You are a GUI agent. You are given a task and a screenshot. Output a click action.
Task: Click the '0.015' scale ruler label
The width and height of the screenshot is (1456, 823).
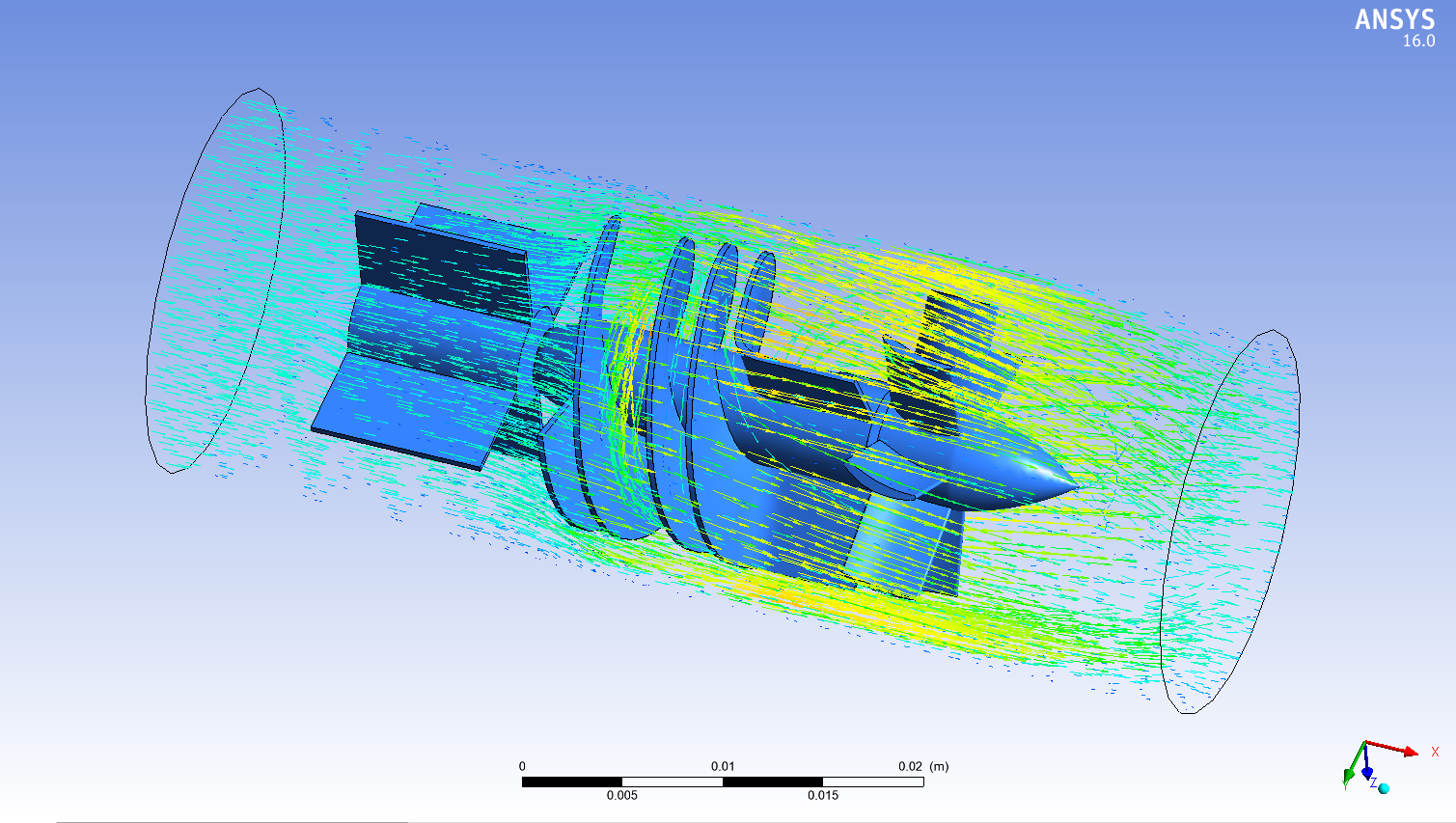coord(823,795)
